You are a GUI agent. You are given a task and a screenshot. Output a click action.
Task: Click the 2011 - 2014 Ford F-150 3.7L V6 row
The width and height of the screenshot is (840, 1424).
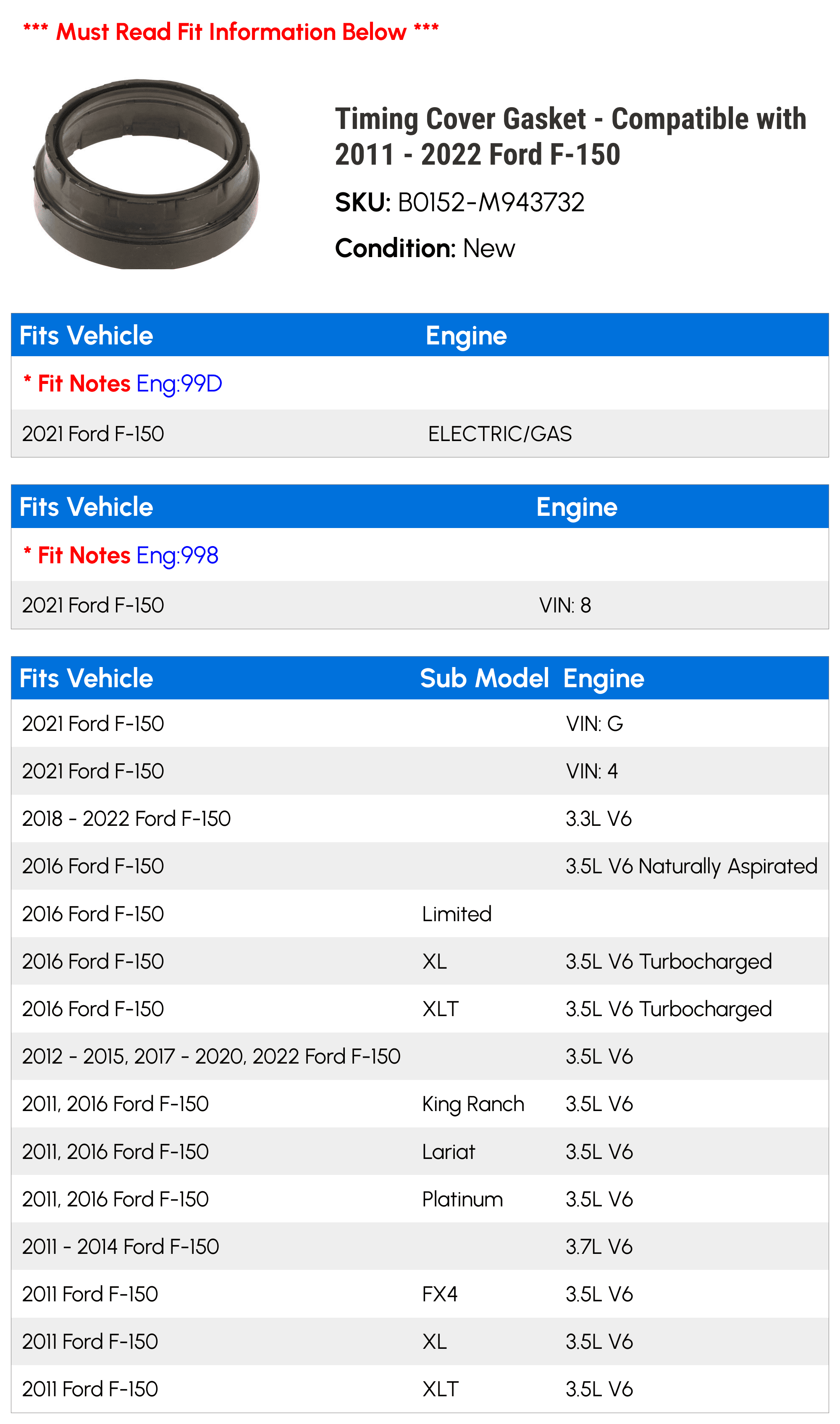tap(420, 1246)
